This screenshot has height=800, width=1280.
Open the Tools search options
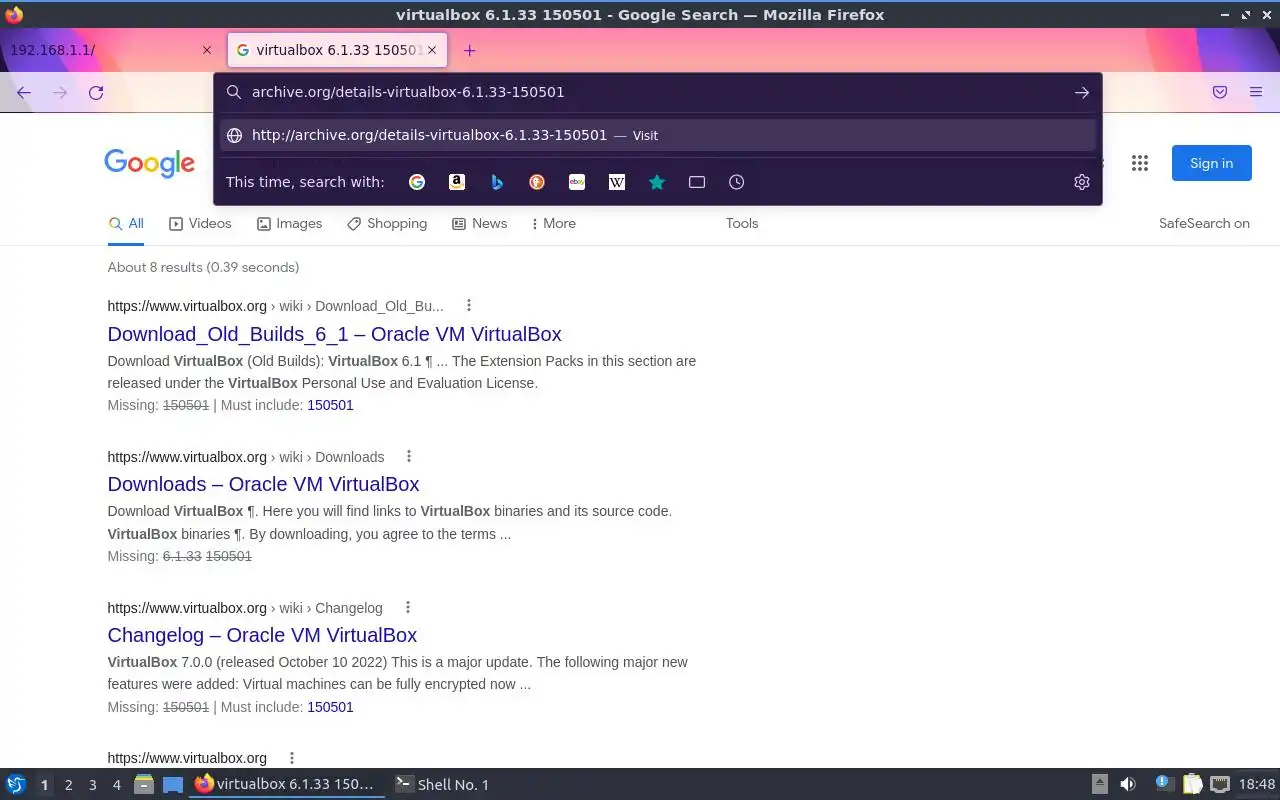click(742, 224)
